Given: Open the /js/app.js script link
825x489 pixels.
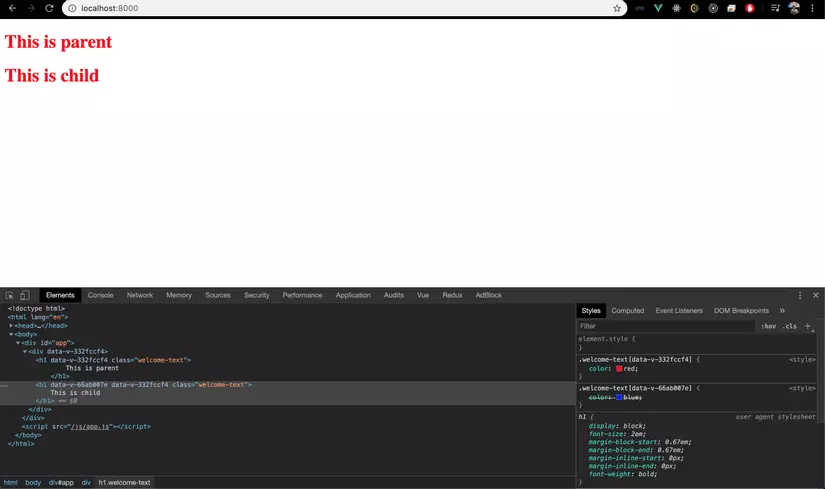Looking at the screenshot, I should pyautogui.click(x=90, y=426).
